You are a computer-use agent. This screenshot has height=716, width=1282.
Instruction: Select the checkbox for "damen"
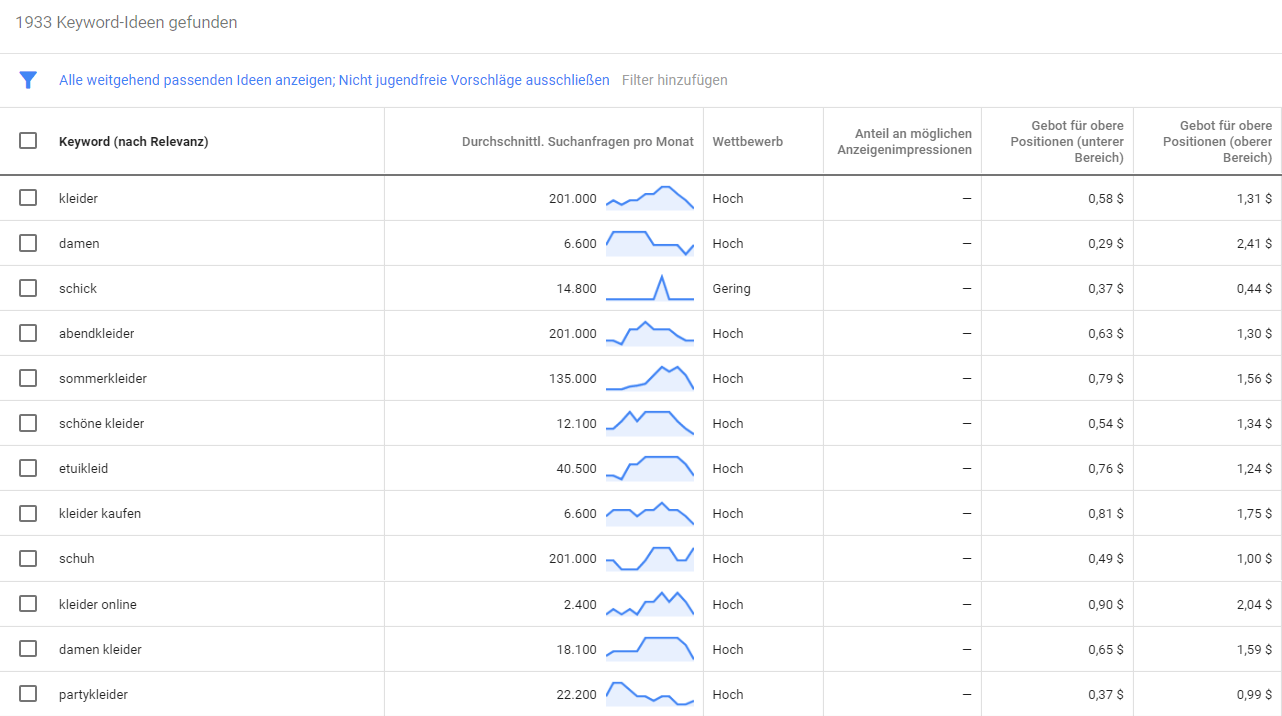coord(28,242)
